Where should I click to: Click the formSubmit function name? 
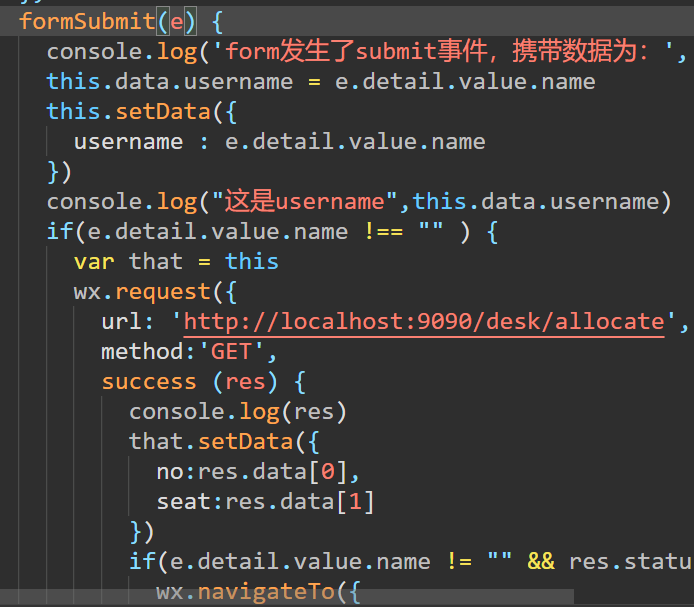pyautogui.click(x=87, y=21)
